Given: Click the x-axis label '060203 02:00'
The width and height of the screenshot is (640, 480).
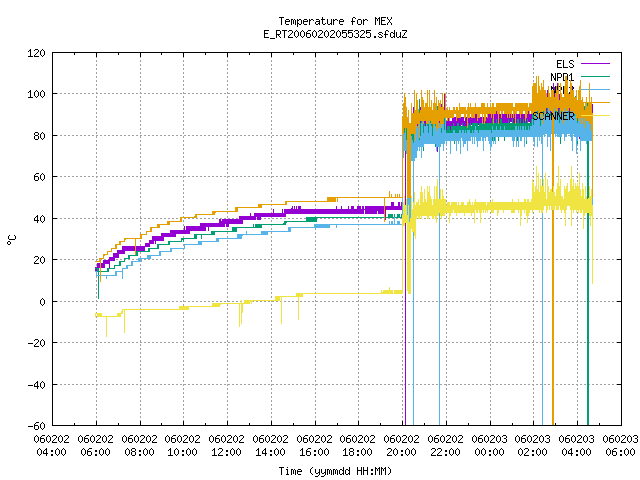Looking at the screenshot, I should [533, 446].
